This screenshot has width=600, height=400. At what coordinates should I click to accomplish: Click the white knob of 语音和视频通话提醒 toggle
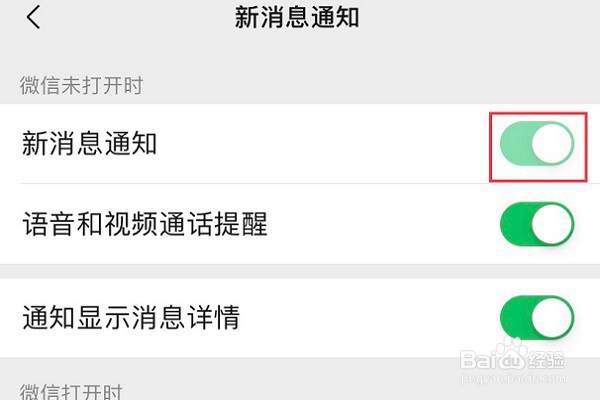click(553, 224)
